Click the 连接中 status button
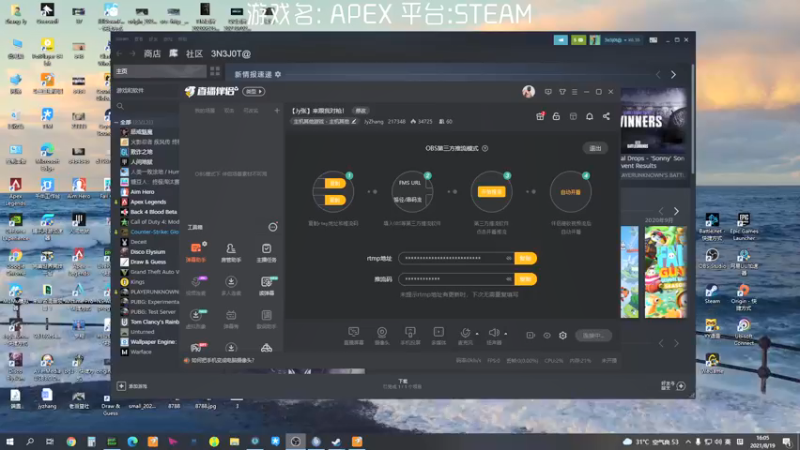The width and height of the screenshot is (800, 450). 593,335
